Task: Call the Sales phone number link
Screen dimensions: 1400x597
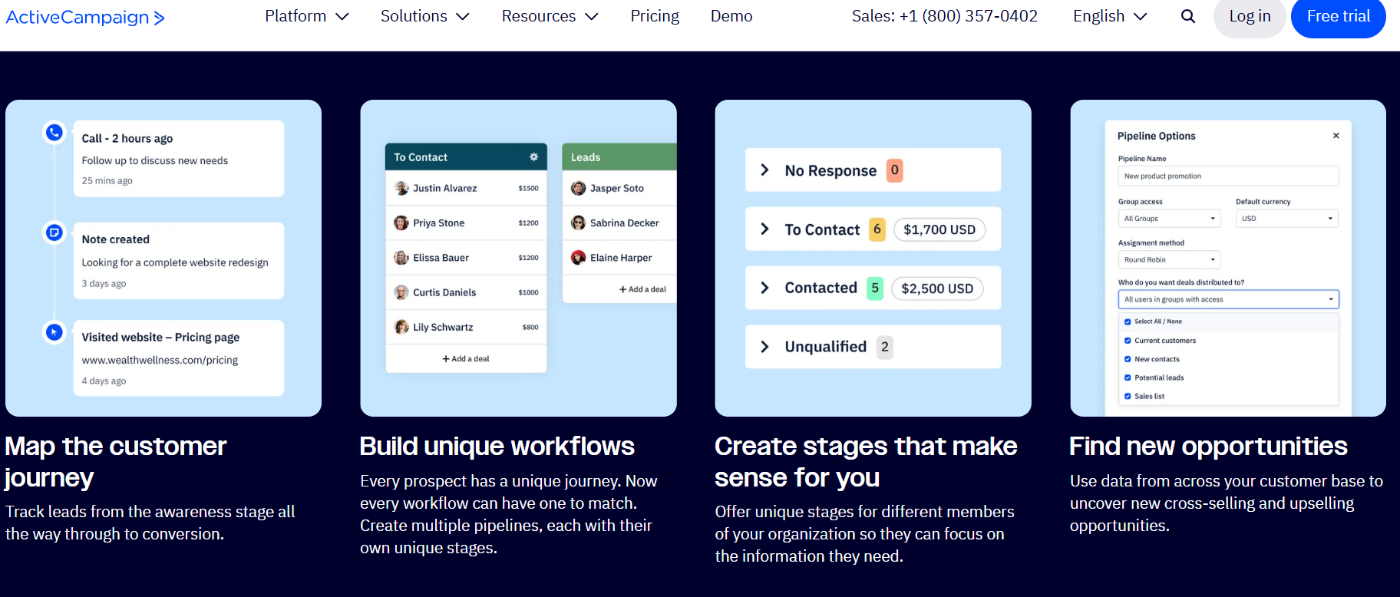Action: tap(945, 16)
